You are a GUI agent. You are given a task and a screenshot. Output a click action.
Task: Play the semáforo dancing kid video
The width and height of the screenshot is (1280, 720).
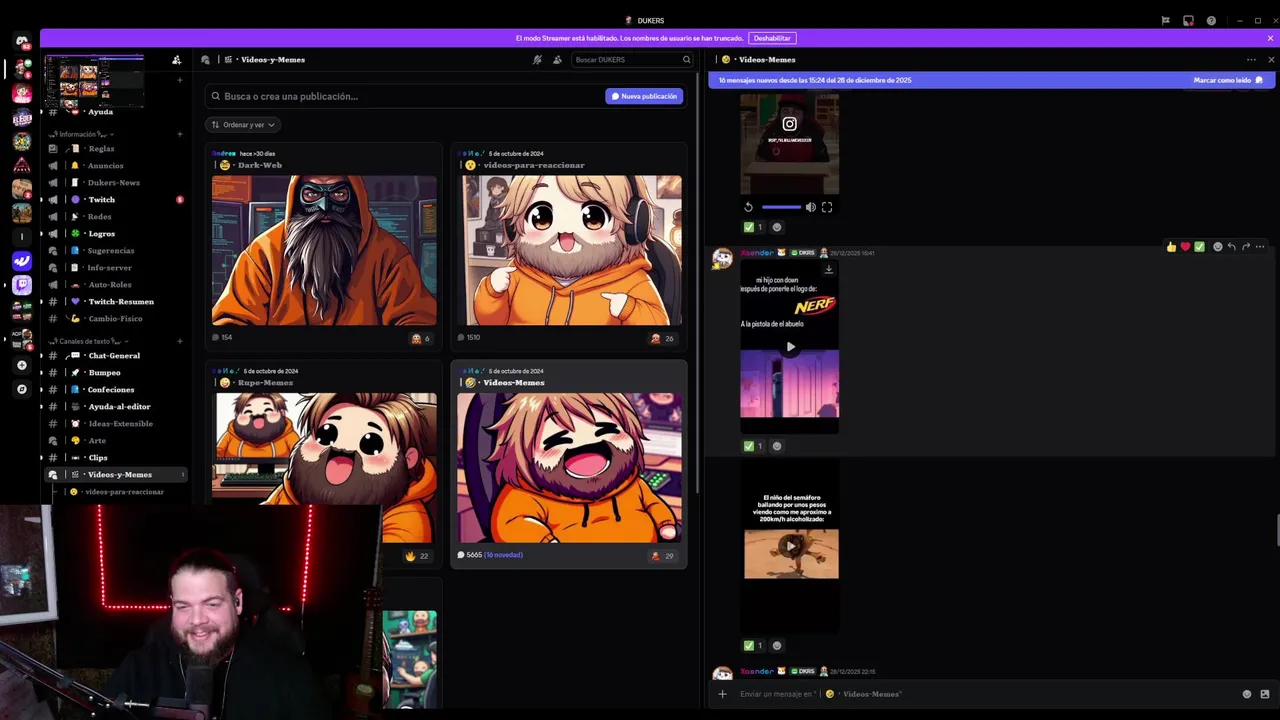point(790,546)
